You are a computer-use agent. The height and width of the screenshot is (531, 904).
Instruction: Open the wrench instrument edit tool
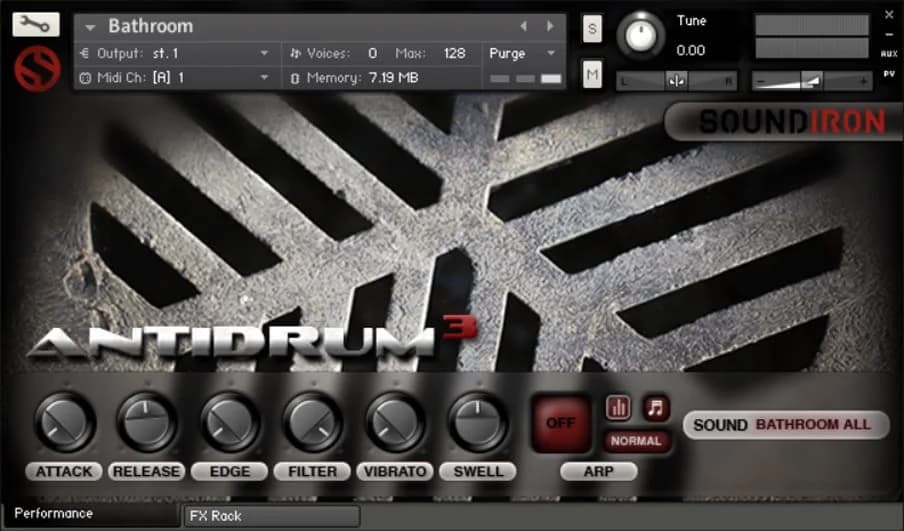pyautogui.click(x=36, y=24)
